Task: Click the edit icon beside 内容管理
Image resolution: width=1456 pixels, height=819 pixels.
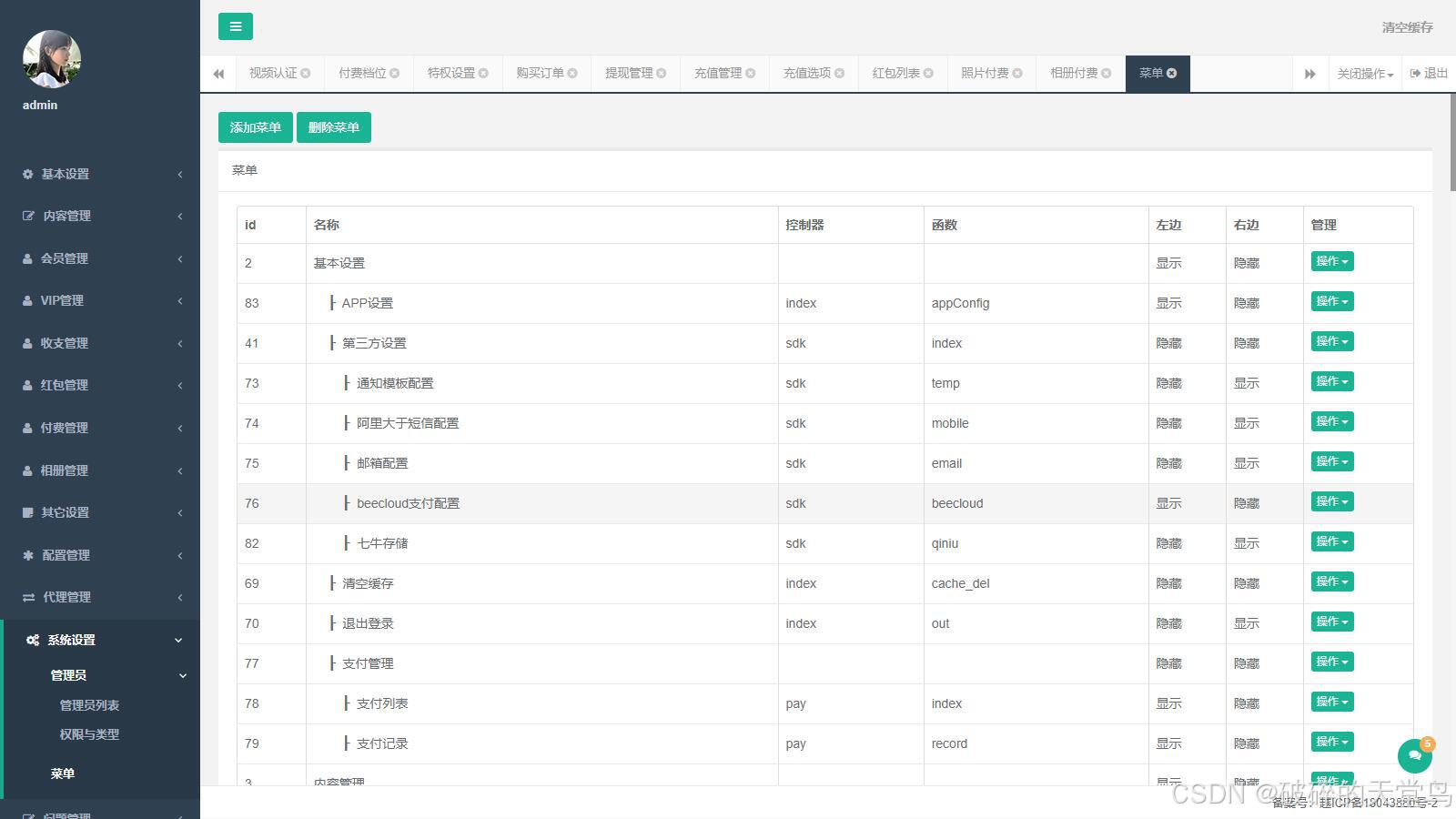Action: 28,216
